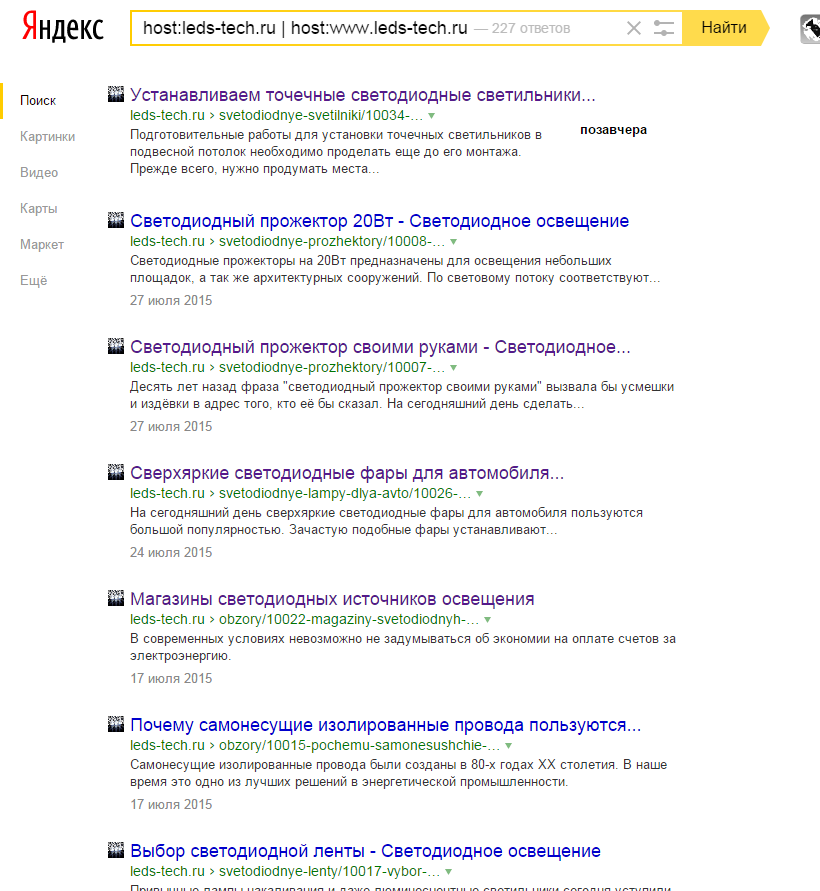Expand dropdown arrow after svetodiodnye-svetilniki/10034 URL
The width and height of the screenshot is (820, 891).
[x=432, y=116]
